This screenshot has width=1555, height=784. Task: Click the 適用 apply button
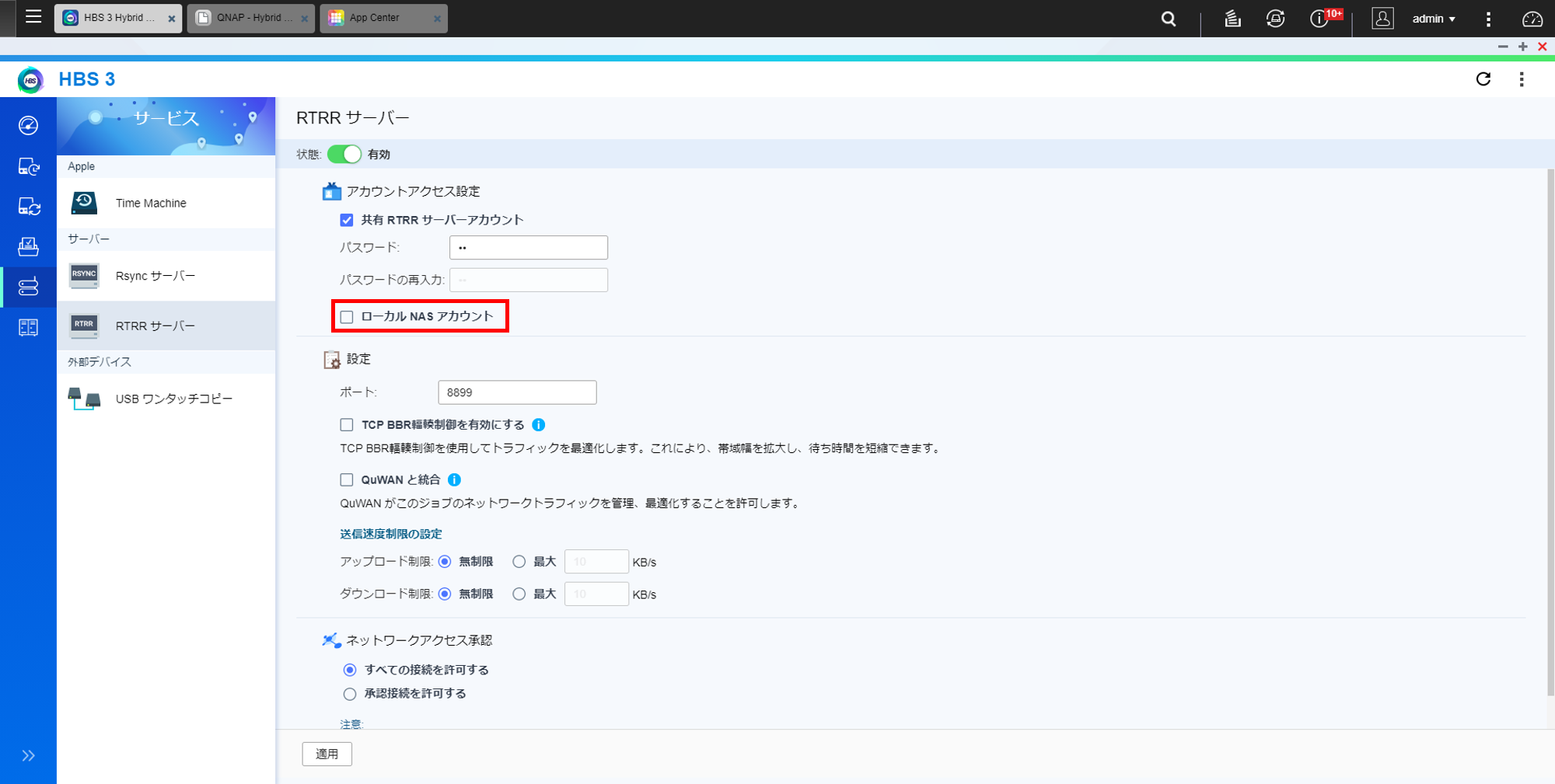coord(327,754)
